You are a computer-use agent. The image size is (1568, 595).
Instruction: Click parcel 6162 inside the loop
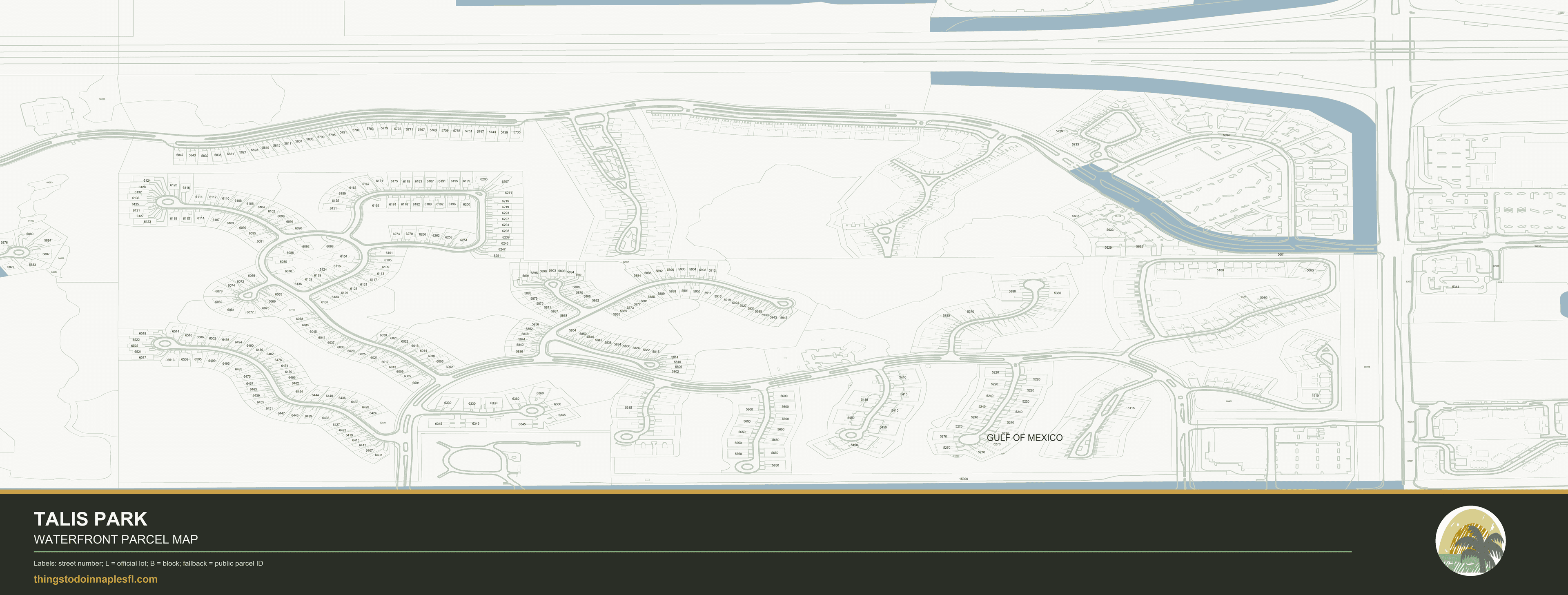(376, 206)
